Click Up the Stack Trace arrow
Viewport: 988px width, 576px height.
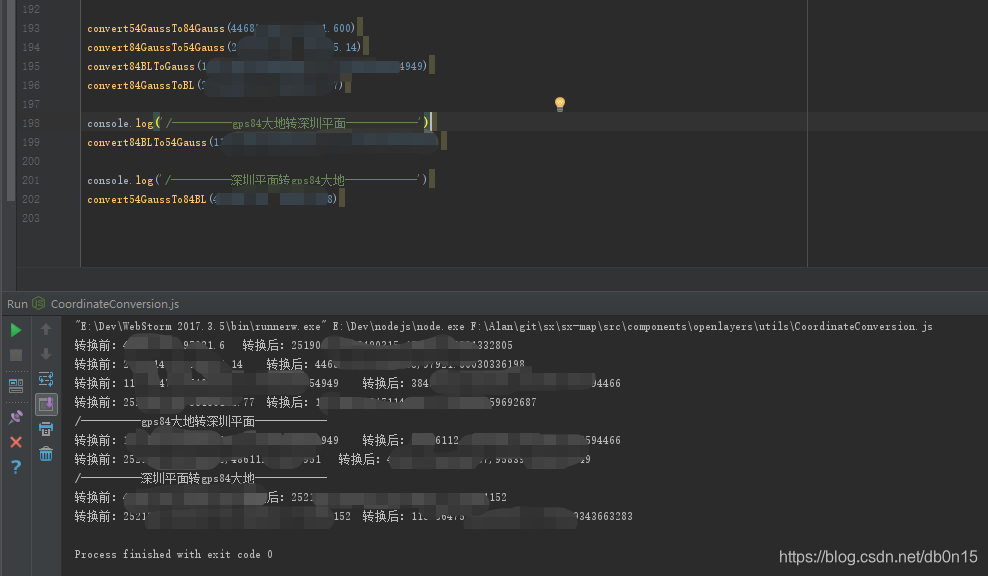pyautogui.click(x=46, y=329)
